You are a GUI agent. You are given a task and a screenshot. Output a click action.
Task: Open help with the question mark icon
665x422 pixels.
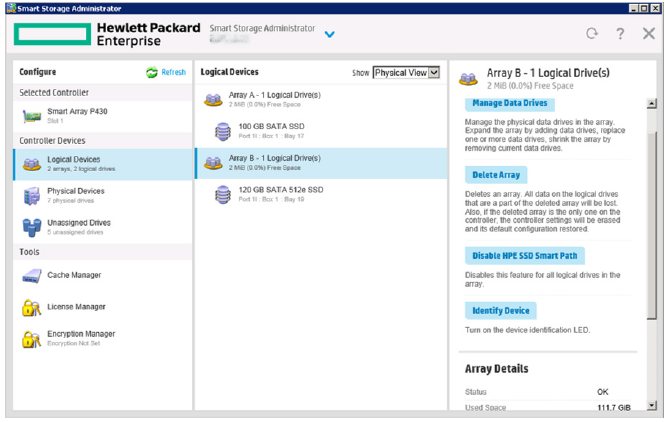tap(620, 34)
